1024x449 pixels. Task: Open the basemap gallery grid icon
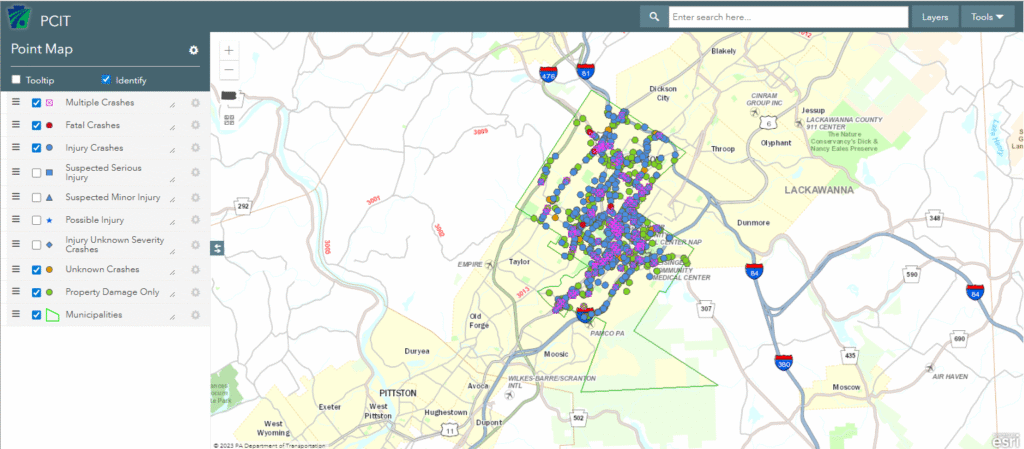click(x=229, y=119)
